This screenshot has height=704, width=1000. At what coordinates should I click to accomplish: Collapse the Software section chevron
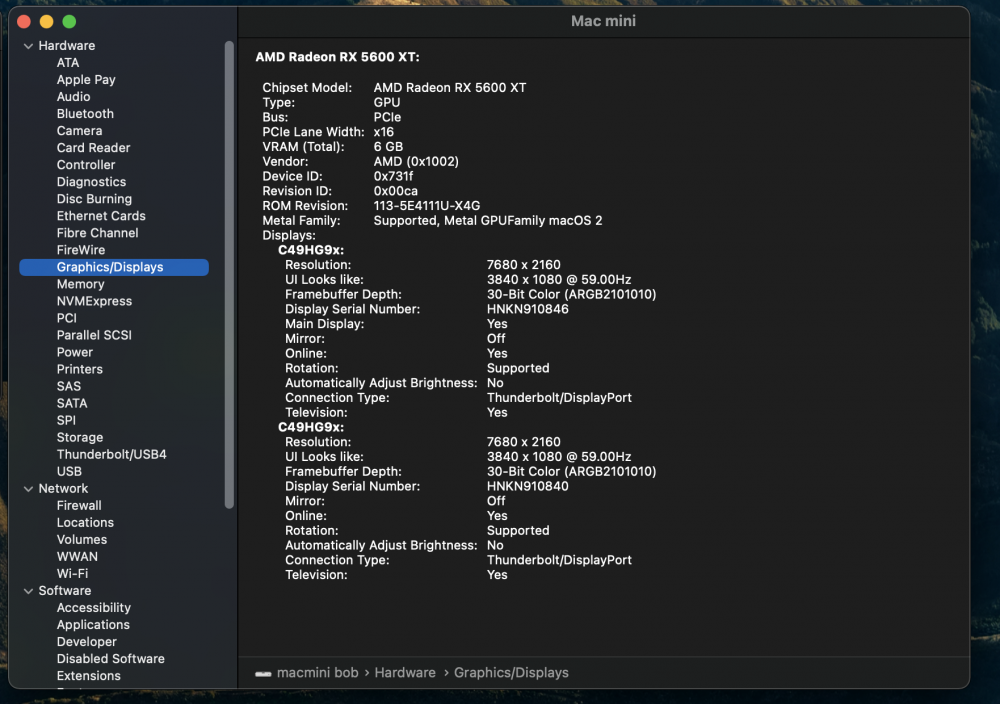pos(28,591)
